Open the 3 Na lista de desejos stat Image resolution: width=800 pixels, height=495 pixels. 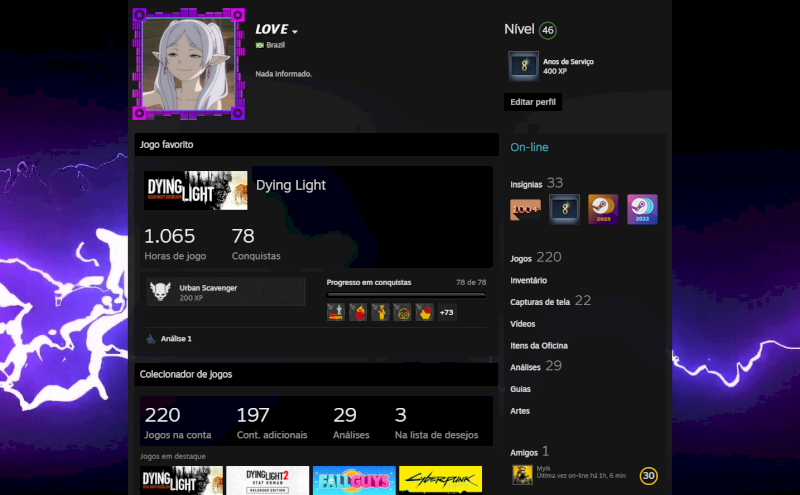436,423
